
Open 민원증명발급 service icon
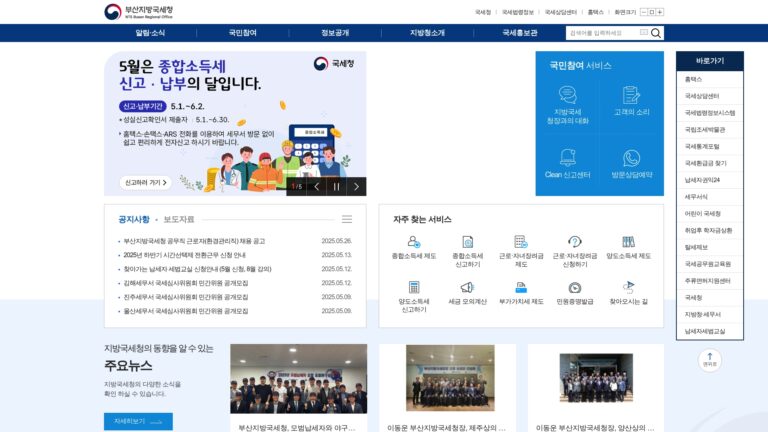(x=575, y=288)
